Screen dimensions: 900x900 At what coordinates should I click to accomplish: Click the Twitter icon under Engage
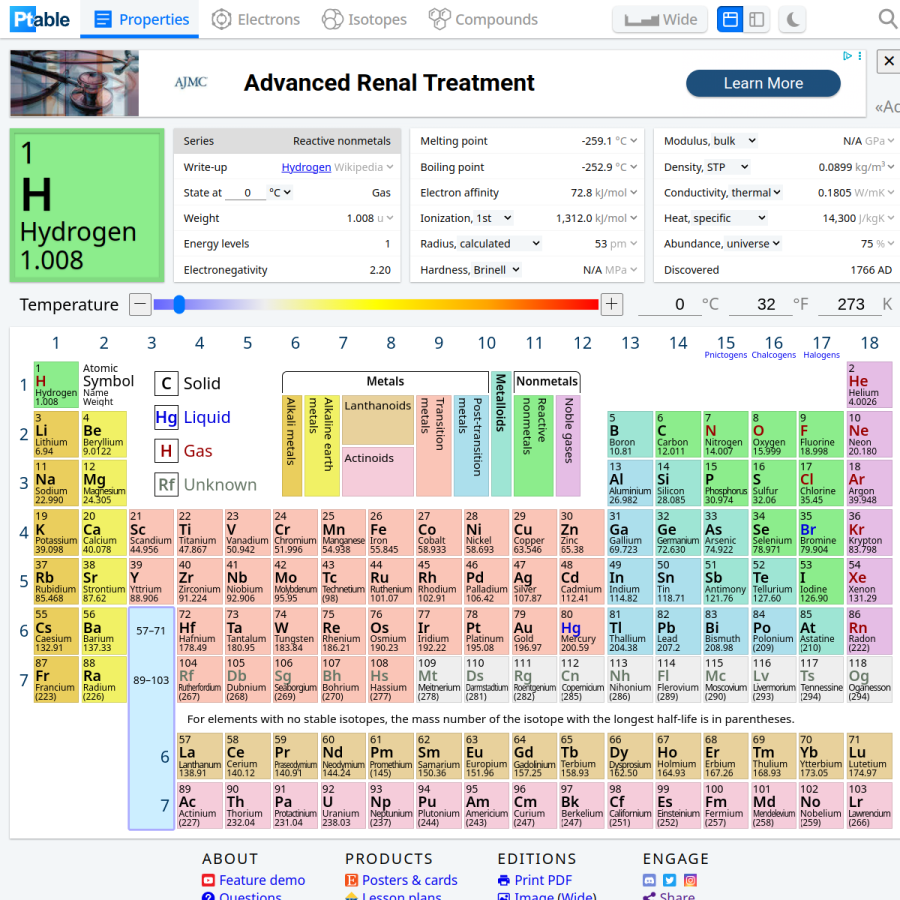tap(670, 880)
